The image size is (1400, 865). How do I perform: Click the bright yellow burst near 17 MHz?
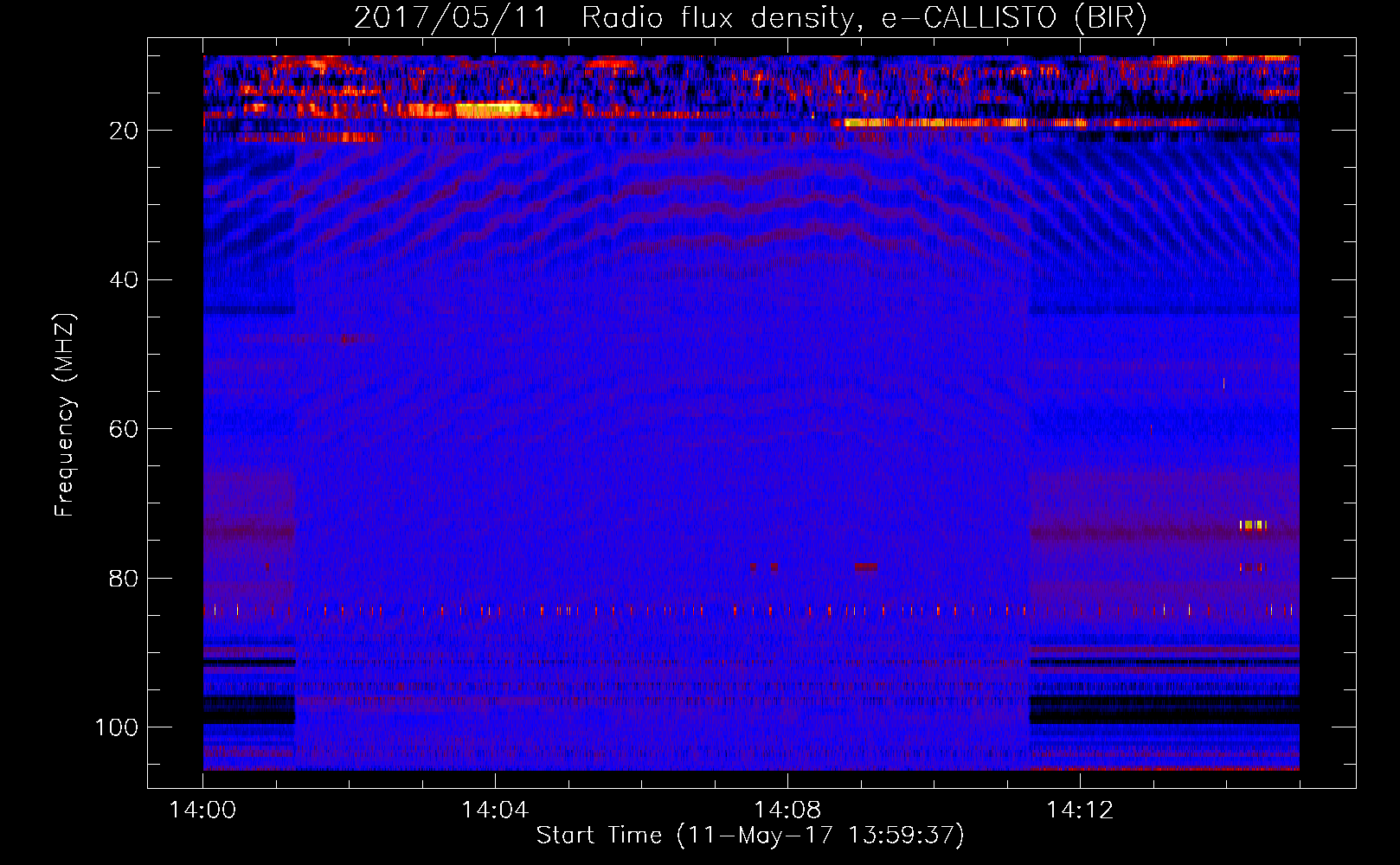coord(498,109)
